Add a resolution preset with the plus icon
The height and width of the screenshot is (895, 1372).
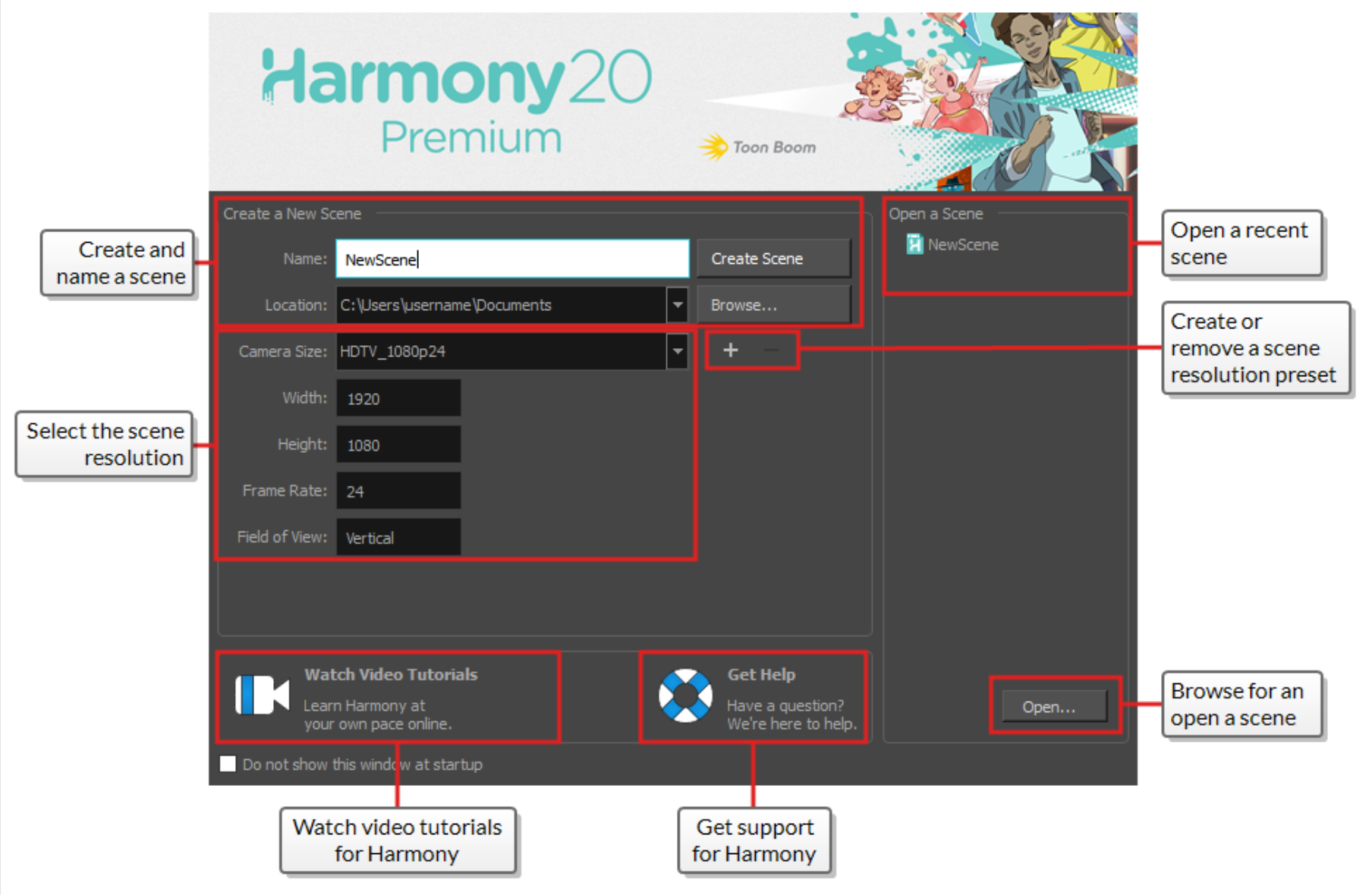[730, 350]
